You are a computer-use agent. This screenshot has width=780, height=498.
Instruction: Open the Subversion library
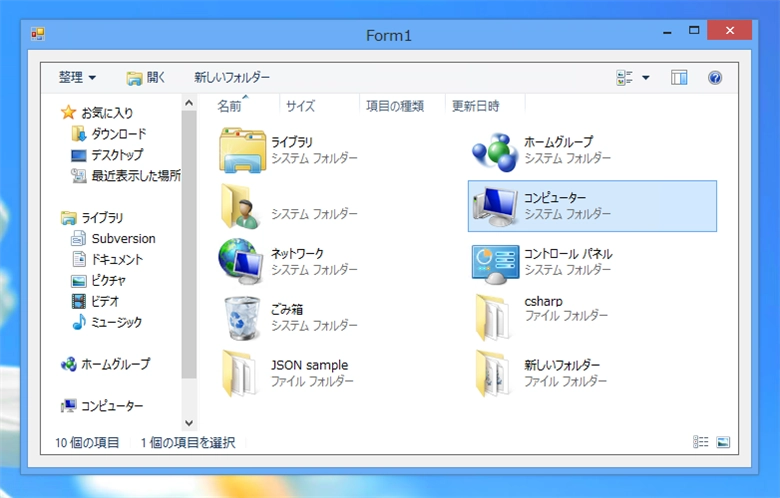tap(123, 239)
